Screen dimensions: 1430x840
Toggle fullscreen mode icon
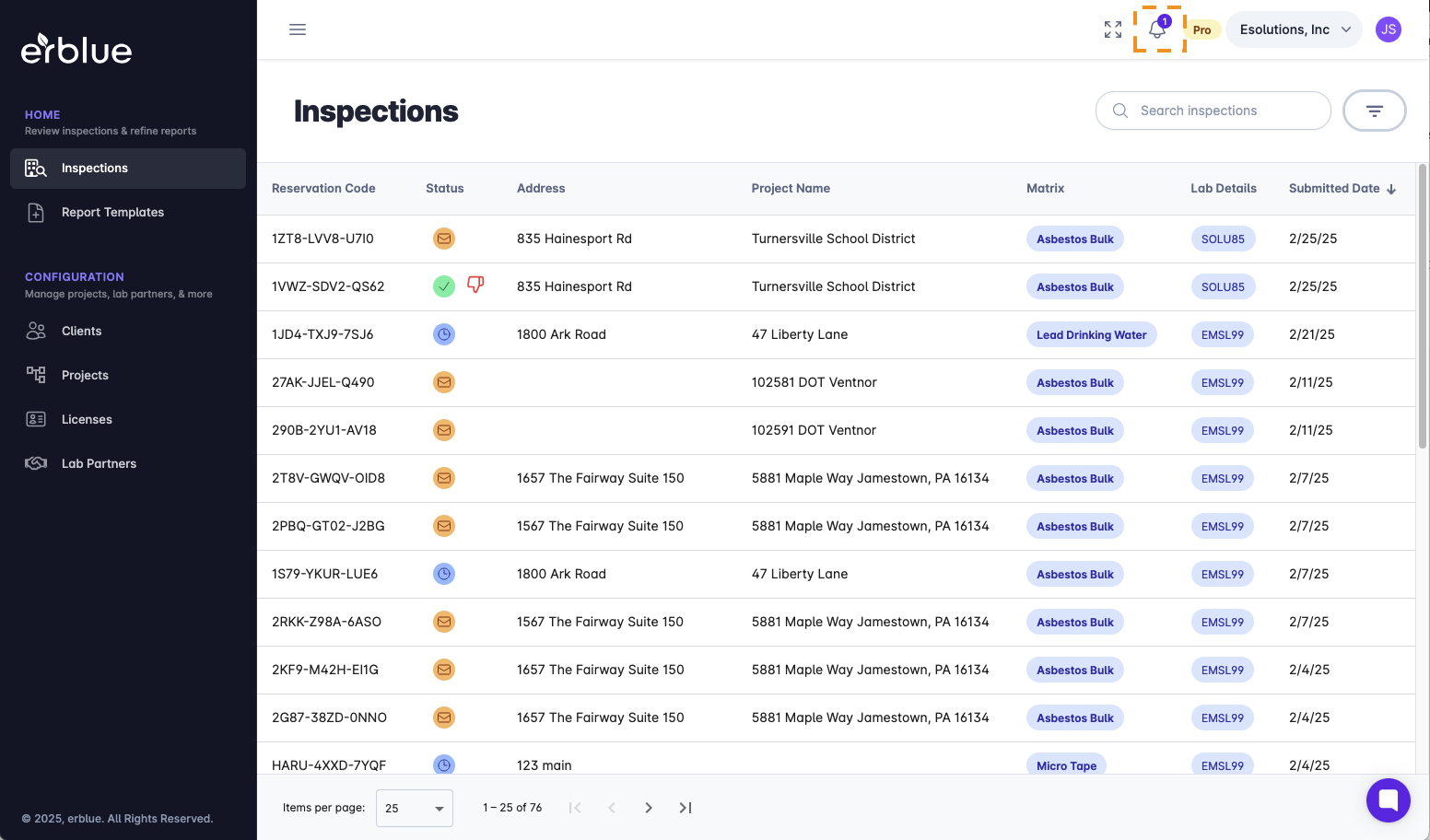[1113, 29]
